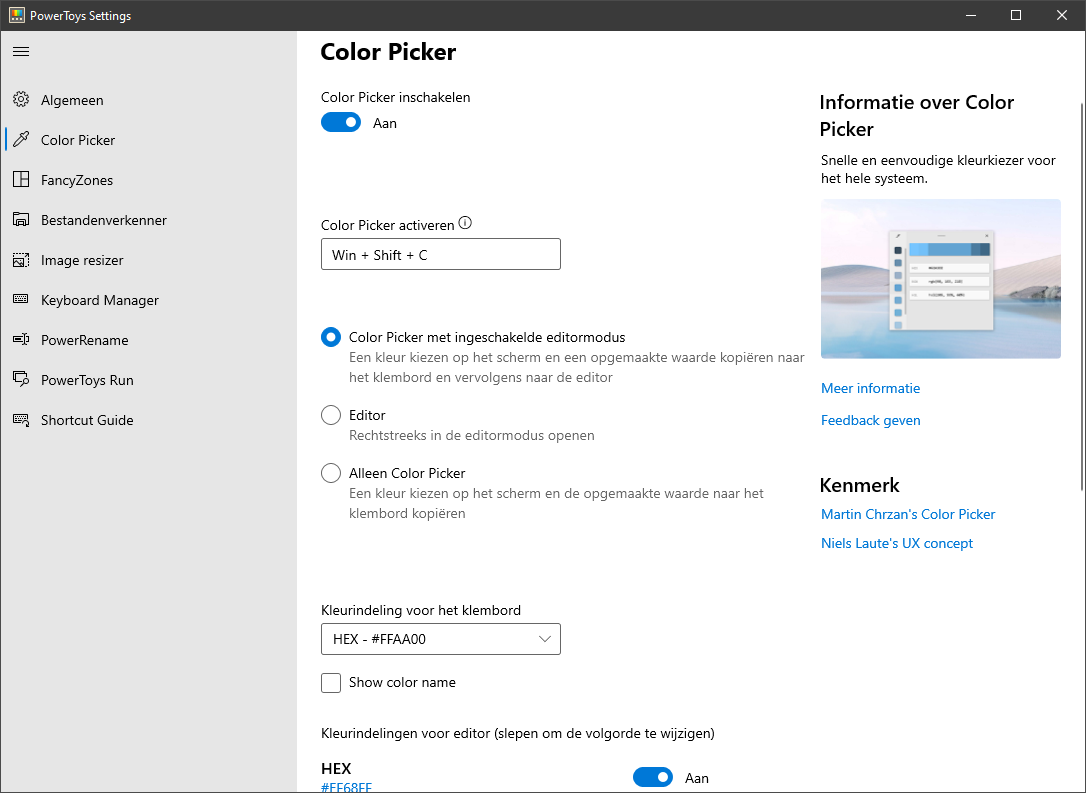Screen dimensions: 1086x793
Task: Click the PowerToys app icon in title bar
Action: point(17,15)
